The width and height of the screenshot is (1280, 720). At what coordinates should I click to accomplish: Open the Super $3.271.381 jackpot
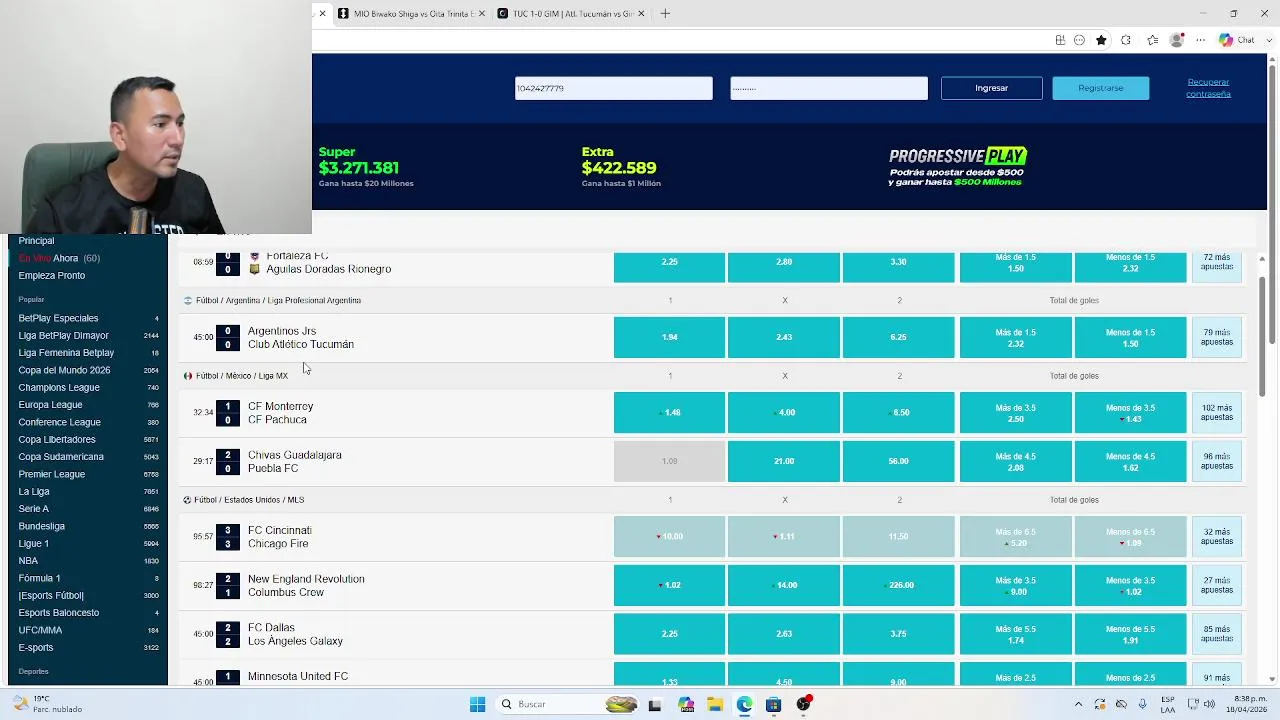click(x=366, y=167)
